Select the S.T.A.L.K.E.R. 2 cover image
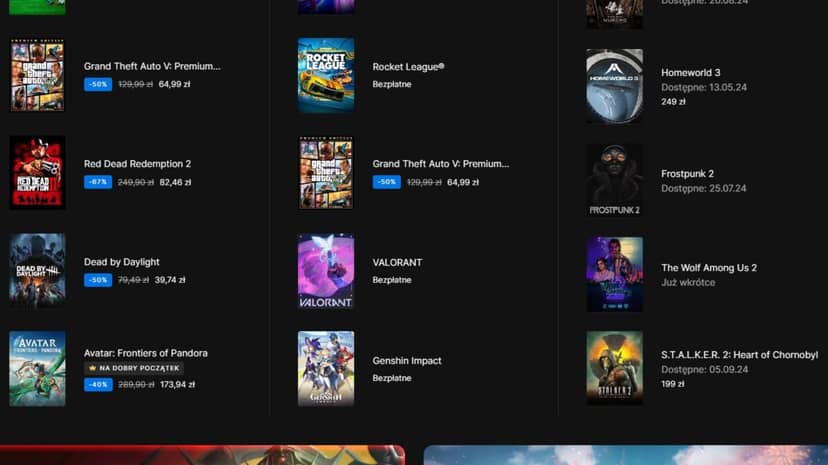The width and height of the screenshot is (828, 465). click(x=615, y=368)
